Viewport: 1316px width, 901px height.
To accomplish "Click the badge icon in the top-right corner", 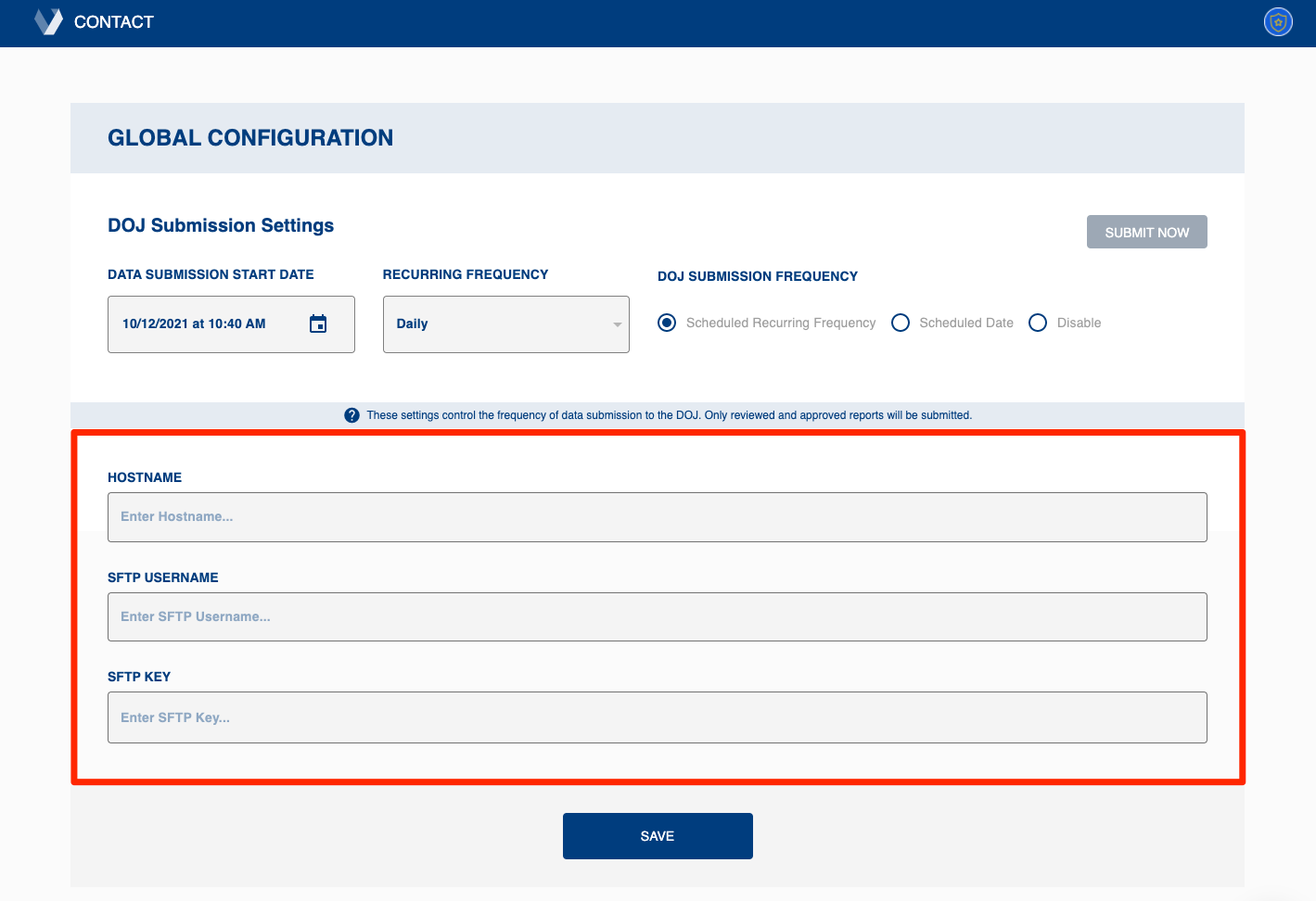I will [x=1277, y=21].
